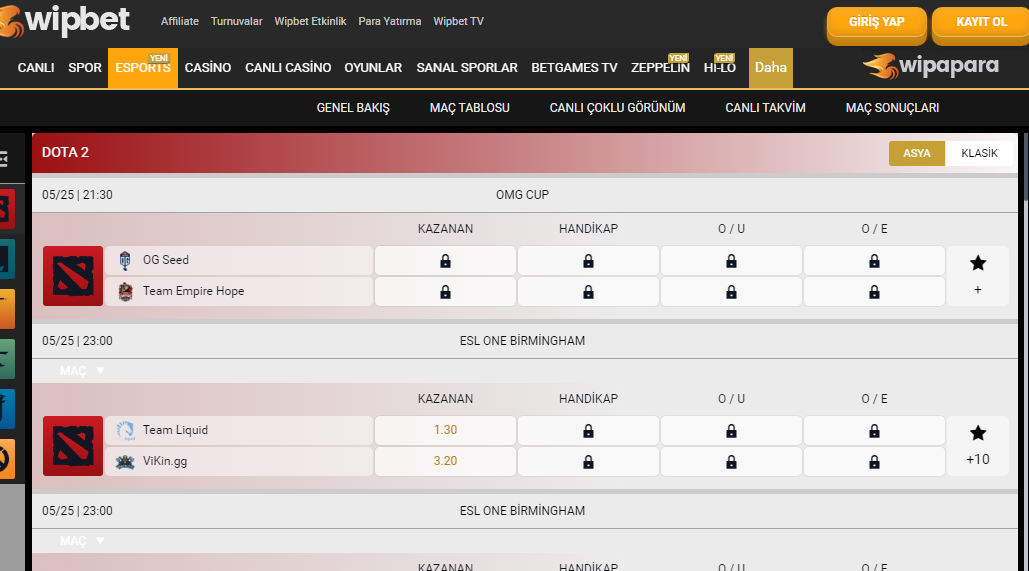Open SANAL SPORLAR section
The image size is (1029, 571).
tap(467, 68)
